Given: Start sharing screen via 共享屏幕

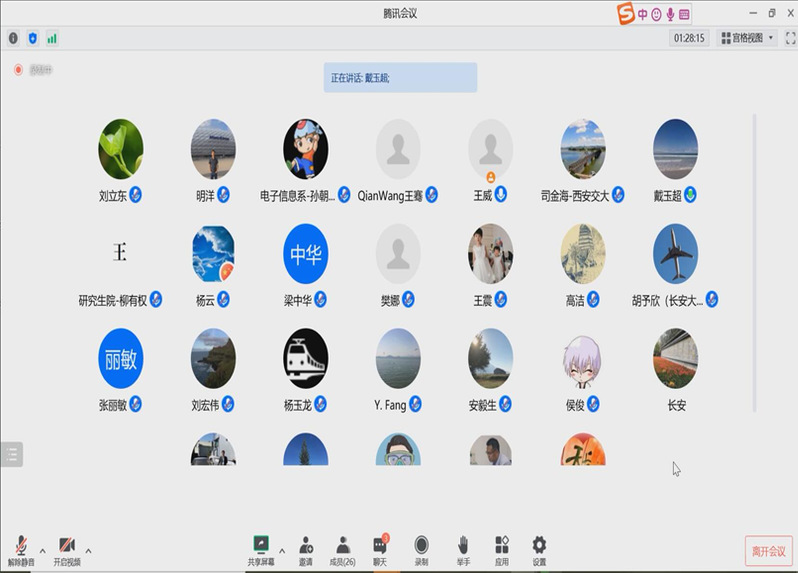Looking at the screenshot, I should (x=261, y=547).
